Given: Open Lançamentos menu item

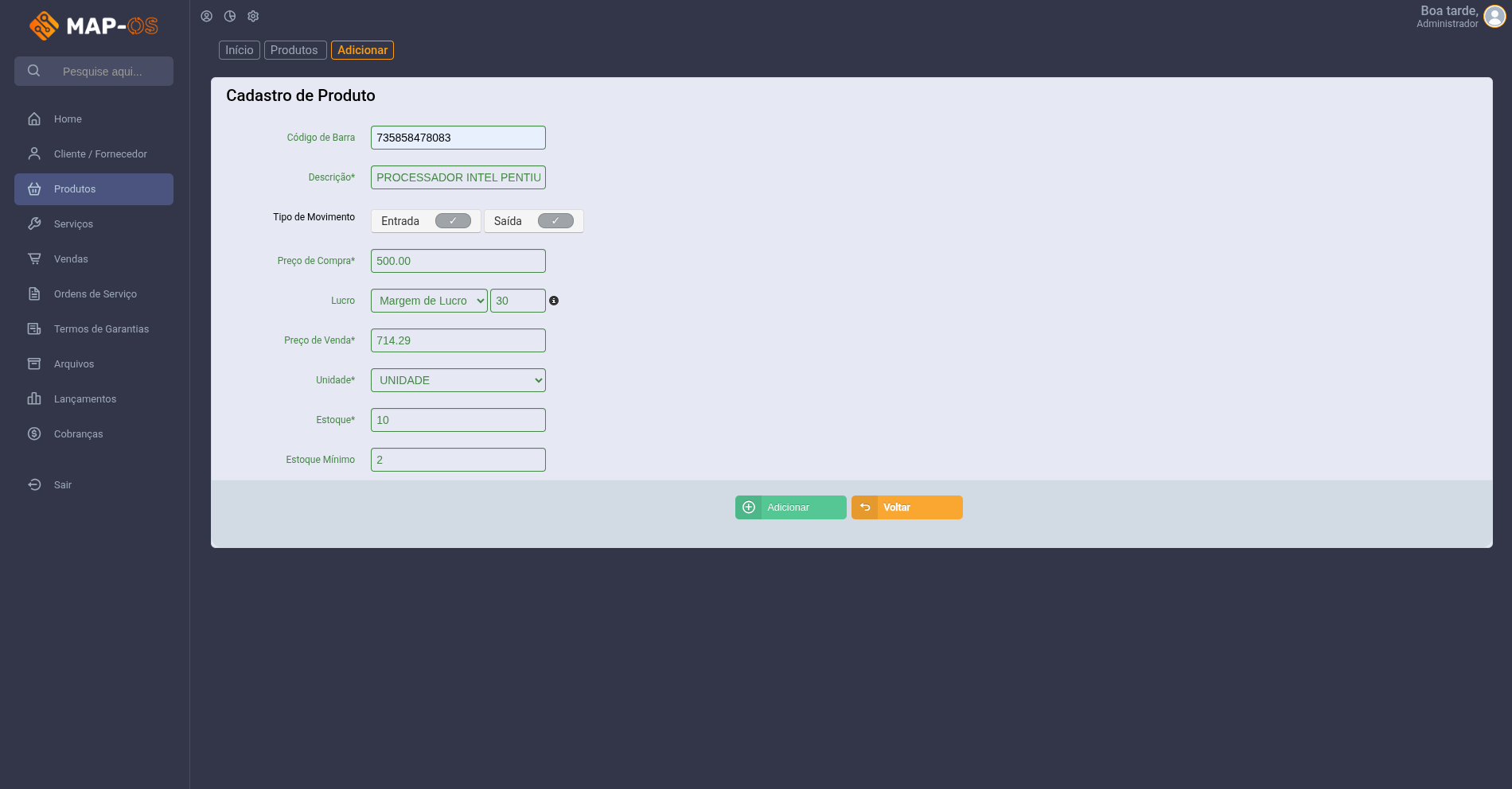Looking at the screenshot, I should (94, 399).
